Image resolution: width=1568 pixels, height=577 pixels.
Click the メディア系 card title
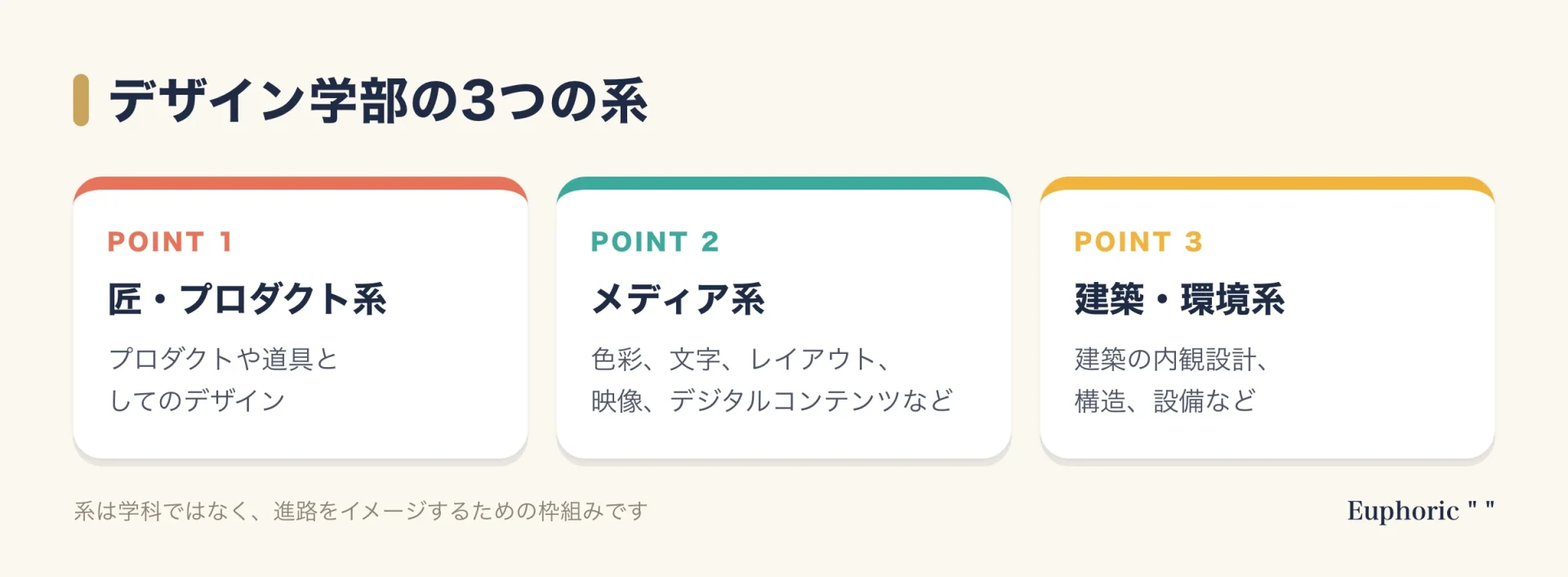pos(678,299)
